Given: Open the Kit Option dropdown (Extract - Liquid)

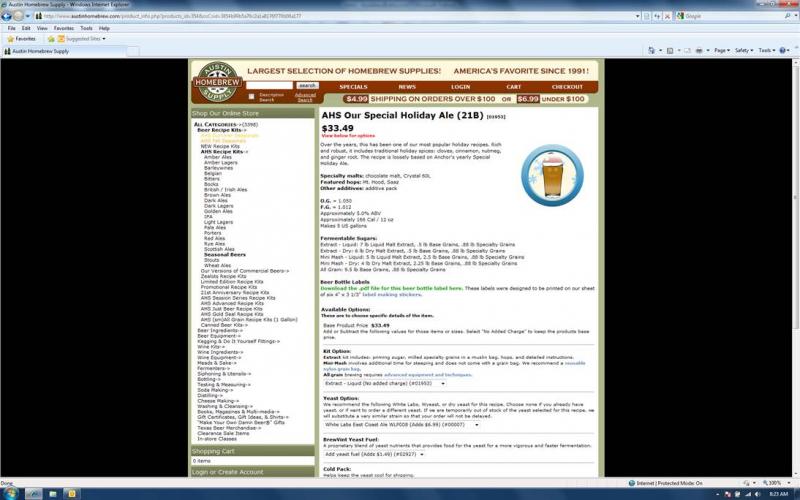Looking at the screenshot, I should point(385,384).
